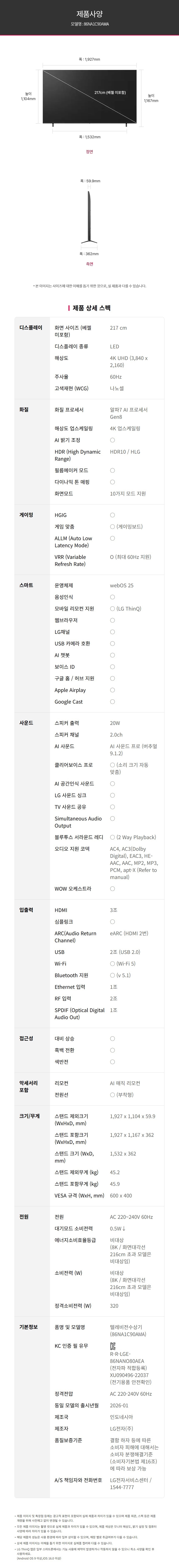The image size is (179, 1568).
Task: Select the AI 밝기 조정 circle mark
Action: (x=112, y=440)
